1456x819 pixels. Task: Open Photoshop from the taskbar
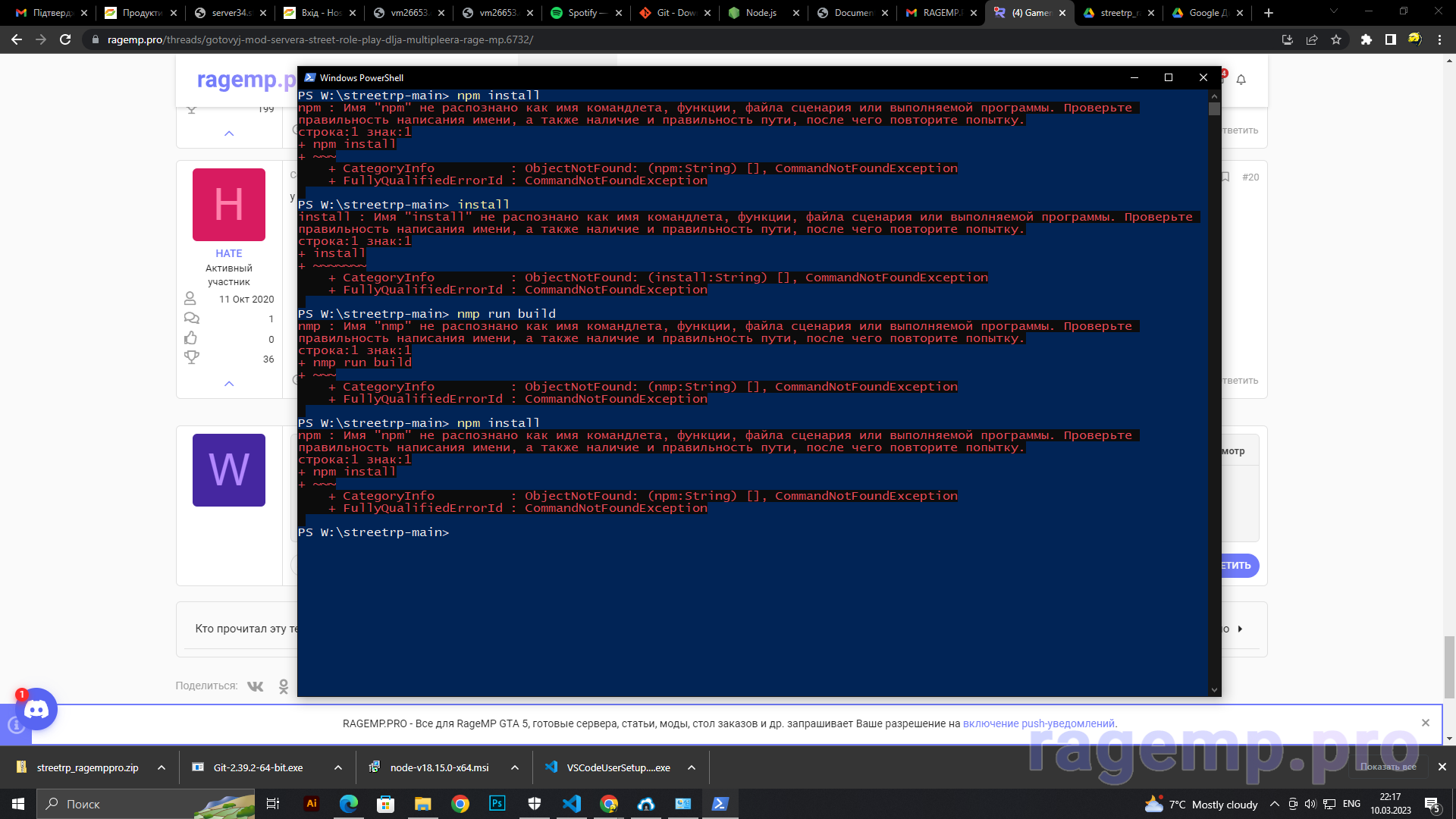(x=497, y=804)
